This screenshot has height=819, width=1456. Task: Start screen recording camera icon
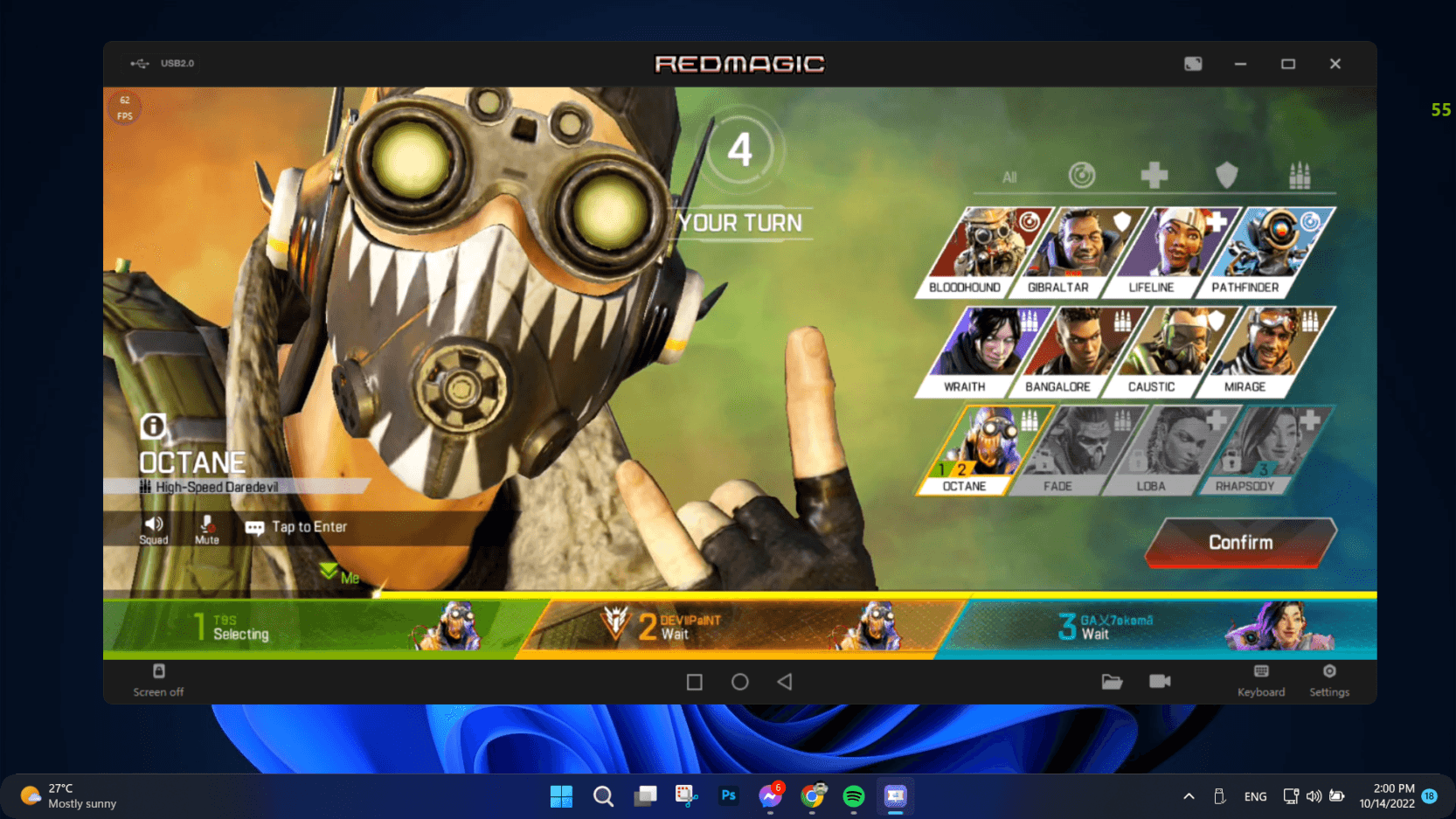1160,682
